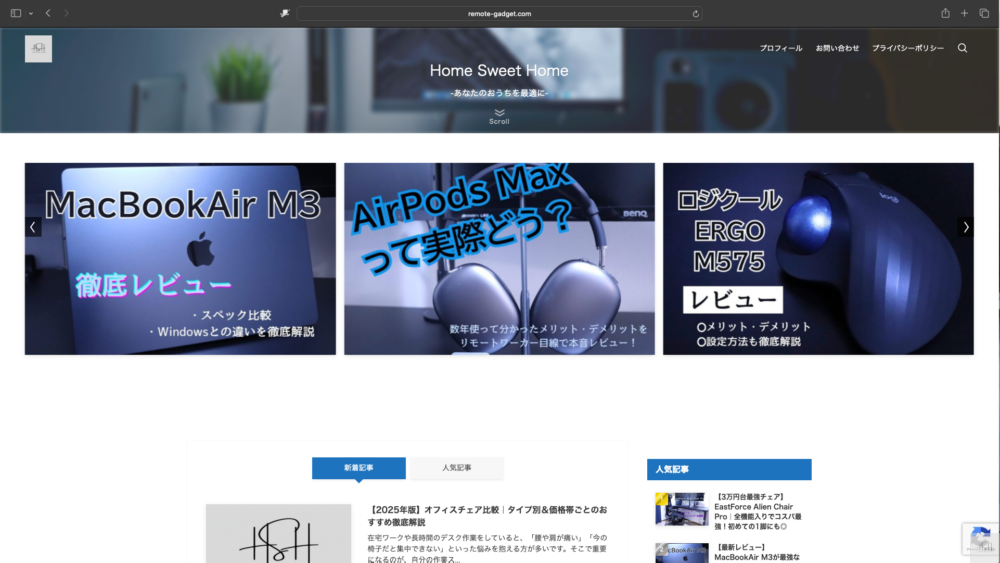Open the site search magnifier icon
The width and height of the screenshot is (1000, 563).
point(962,48)
